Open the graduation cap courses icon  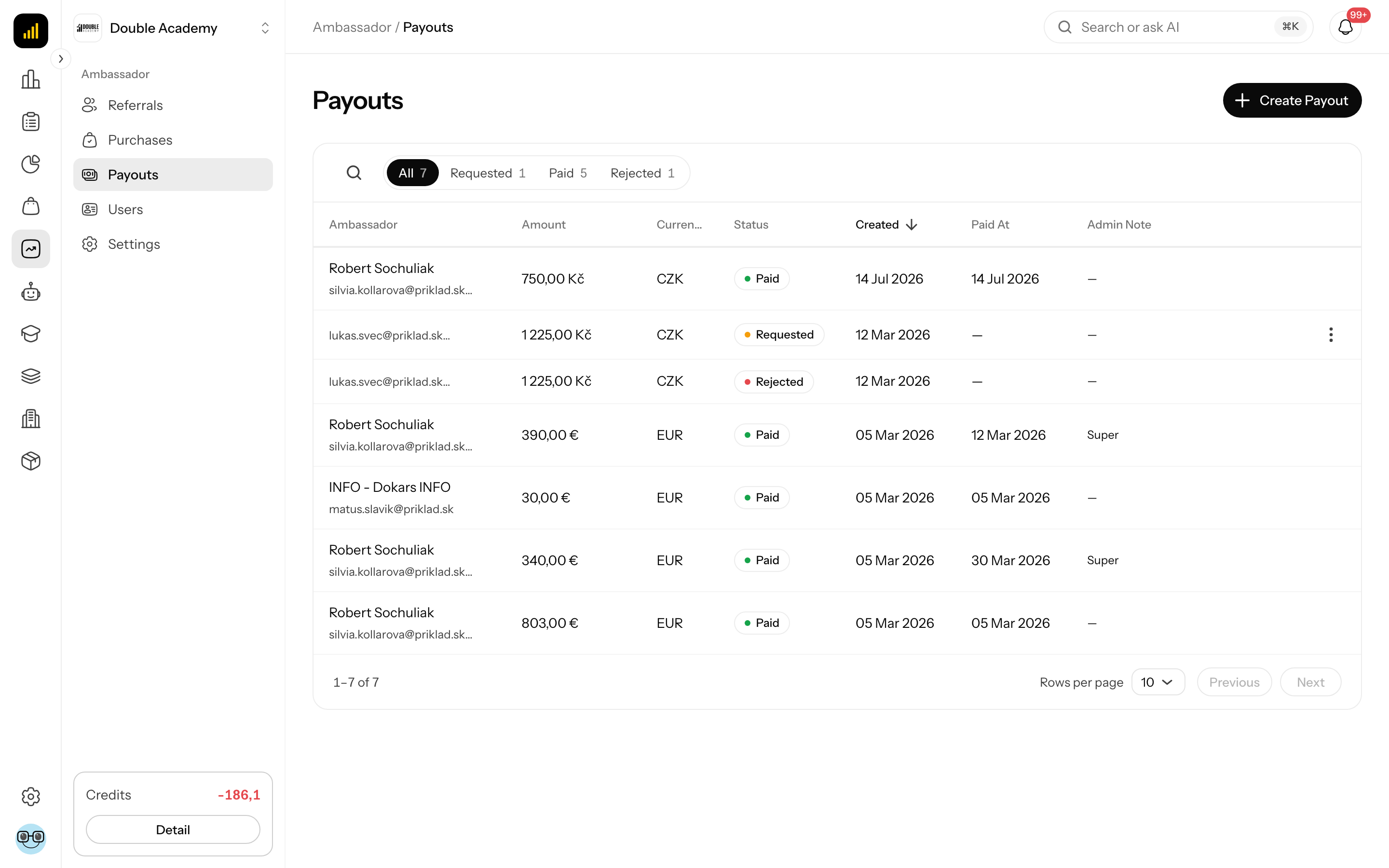click(30, 334)
